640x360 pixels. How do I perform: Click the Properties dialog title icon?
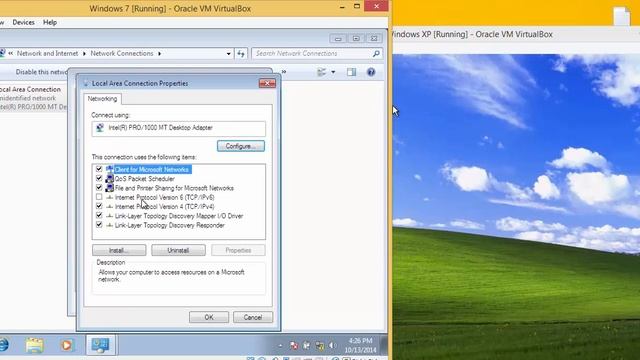[x=86, y=83]
